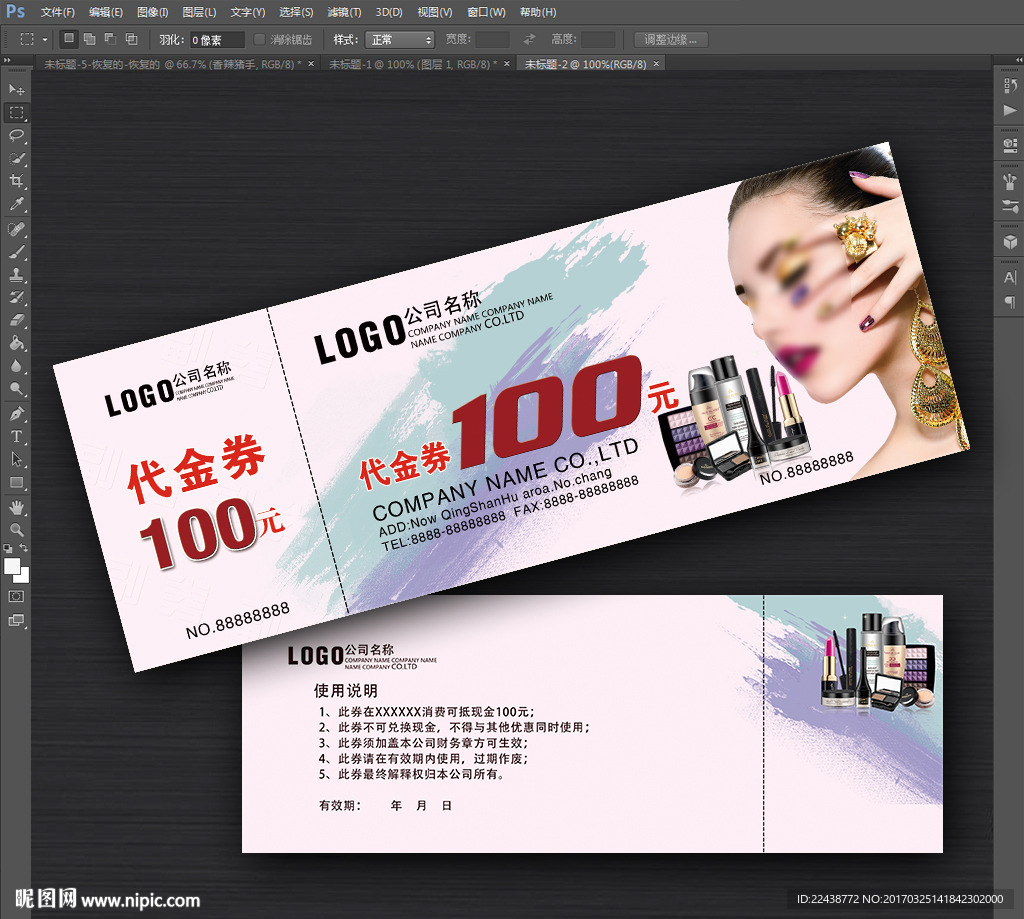
Task: Open the Paragraph panel
Action: click(x=1010, y=302)
